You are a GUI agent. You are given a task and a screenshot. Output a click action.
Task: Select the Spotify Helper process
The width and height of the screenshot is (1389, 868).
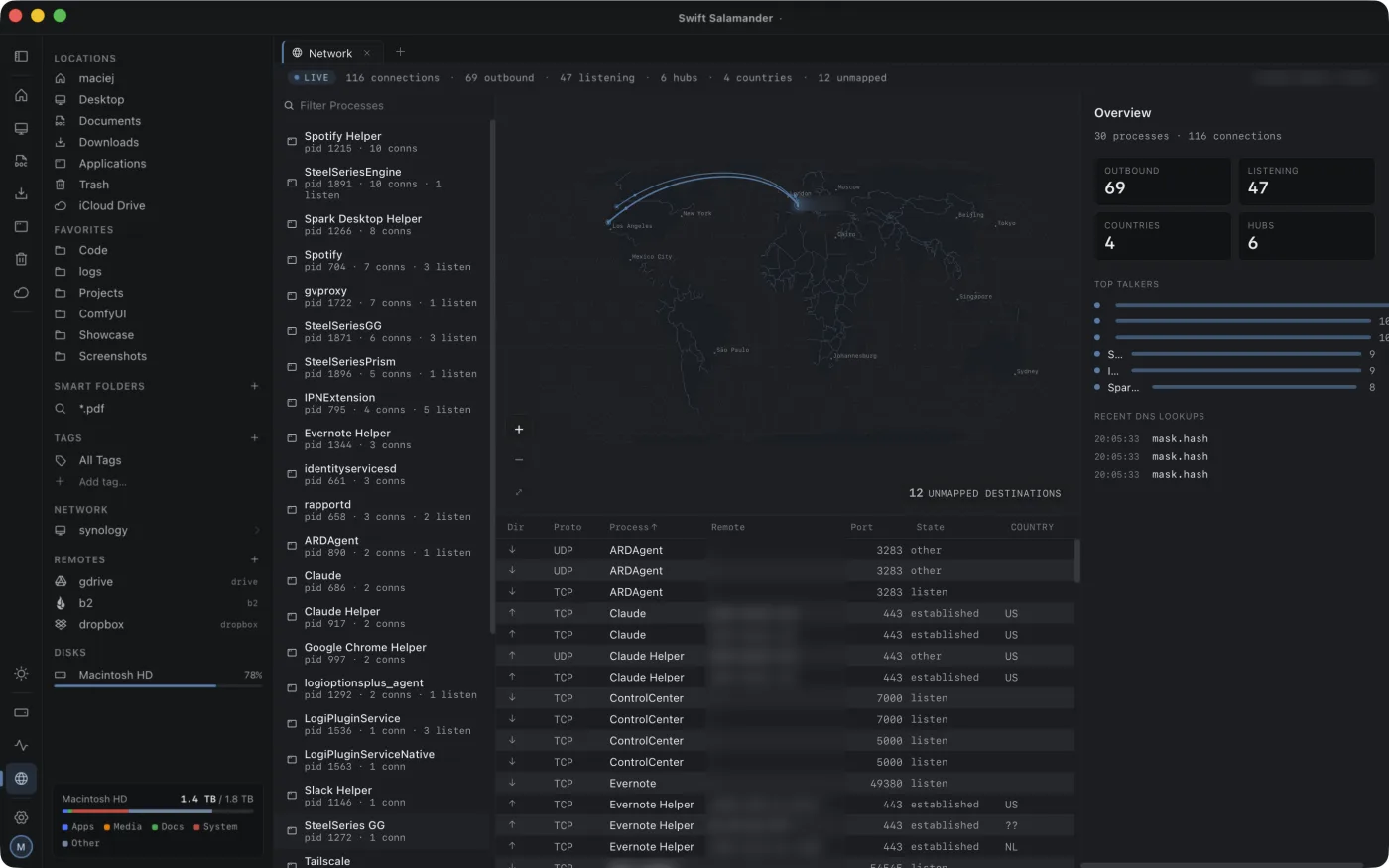[x=384, y=142]
